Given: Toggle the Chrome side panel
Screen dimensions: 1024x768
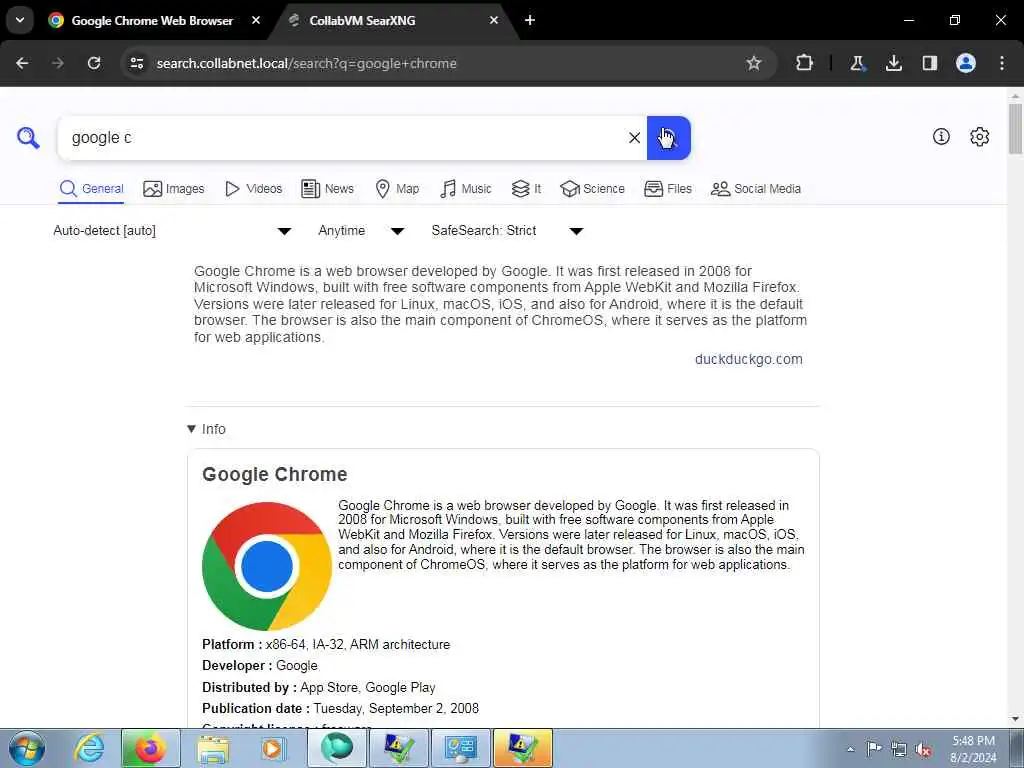Looking at the screenshot, I should (930, 63).
